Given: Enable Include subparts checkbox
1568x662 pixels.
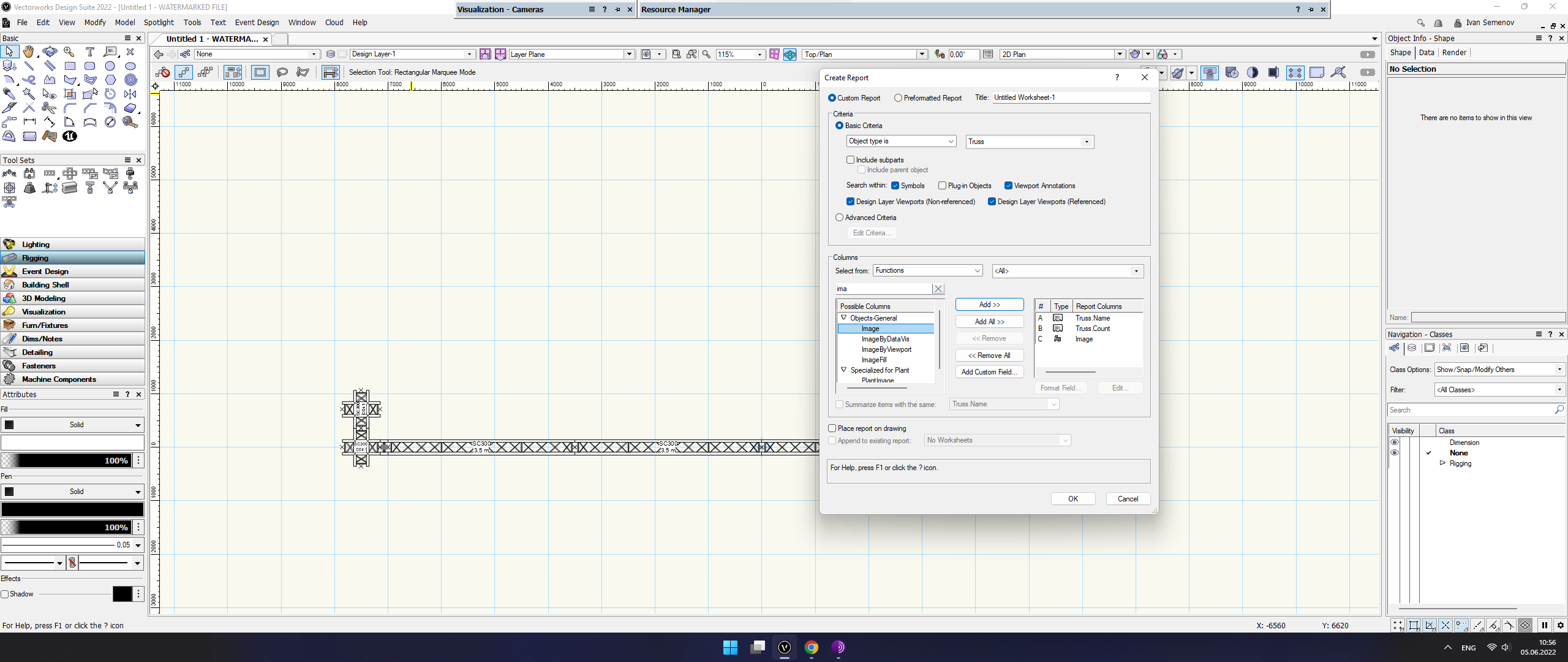Looking at the screenshot, I should tap(850, 160).
